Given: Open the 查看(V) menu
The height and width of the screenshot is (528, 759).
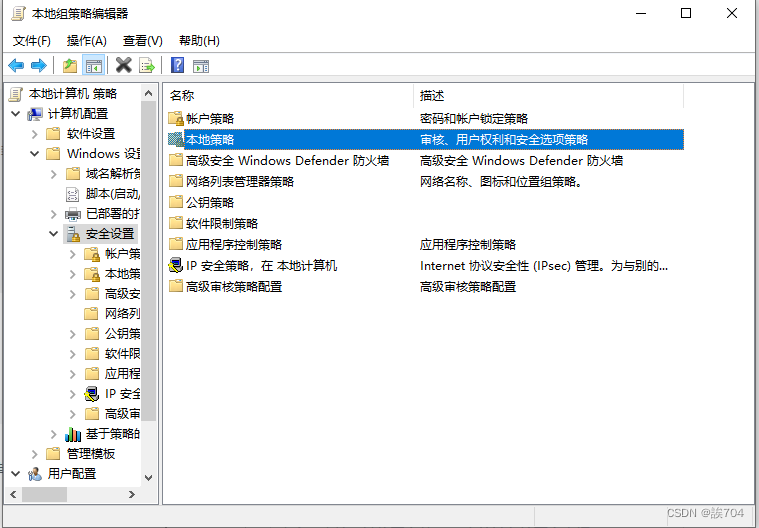Looking at the screenshot, I should pyautogui.click(x=143, y=41).
